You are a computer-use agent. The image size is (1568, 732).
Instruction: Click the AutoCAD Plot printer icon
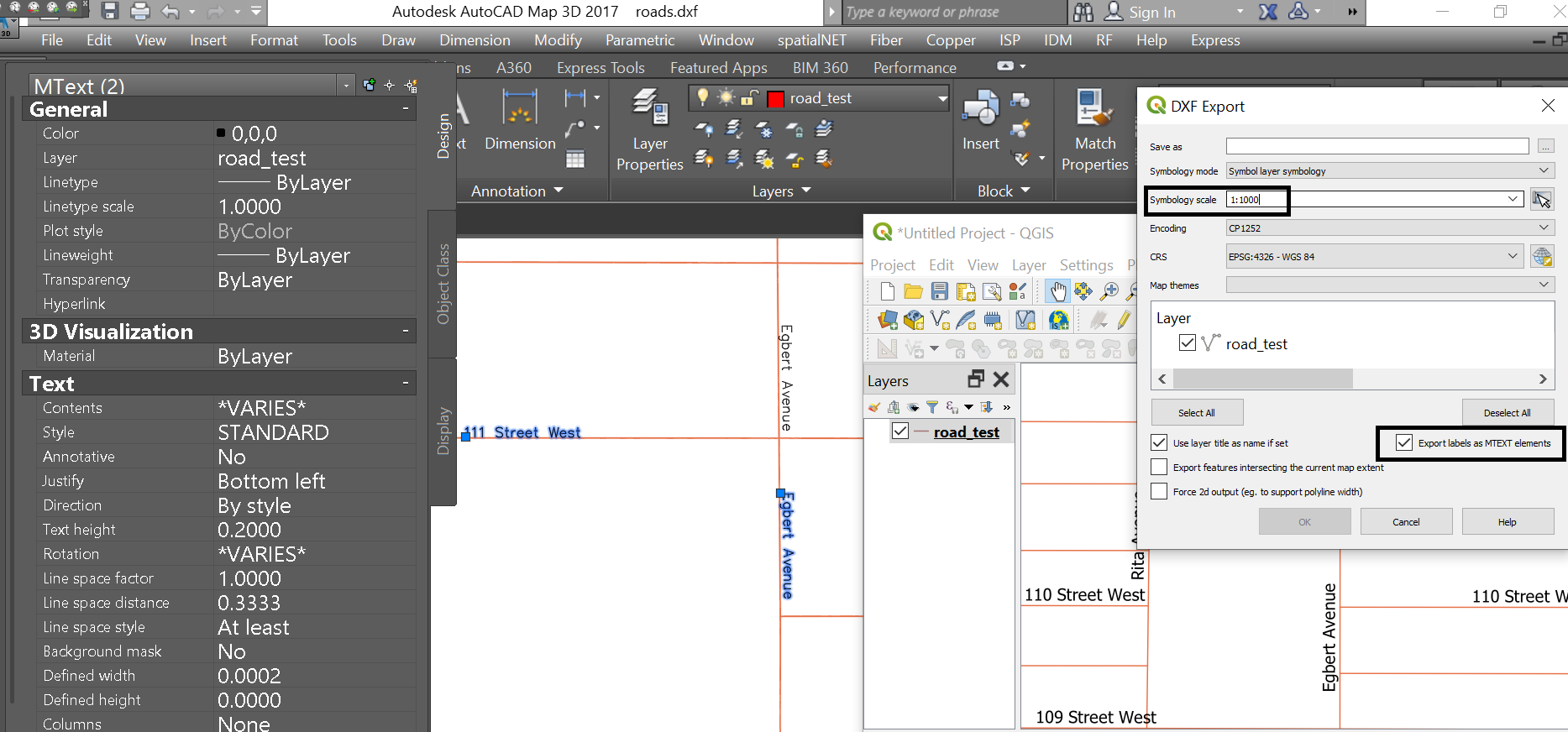pyautogui.click(x=140, y=11)
